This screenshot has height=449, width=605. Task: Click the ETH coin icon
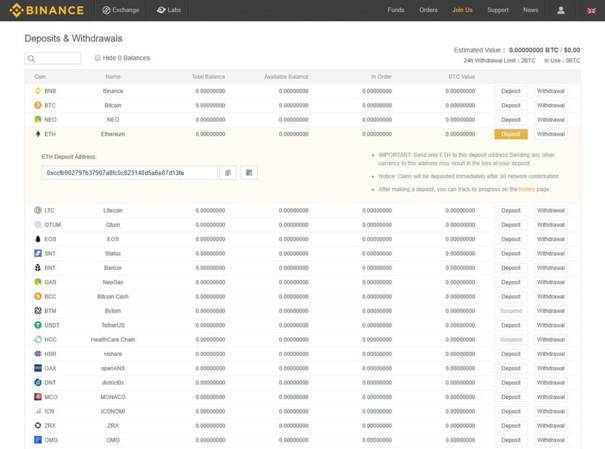point(38,134)
